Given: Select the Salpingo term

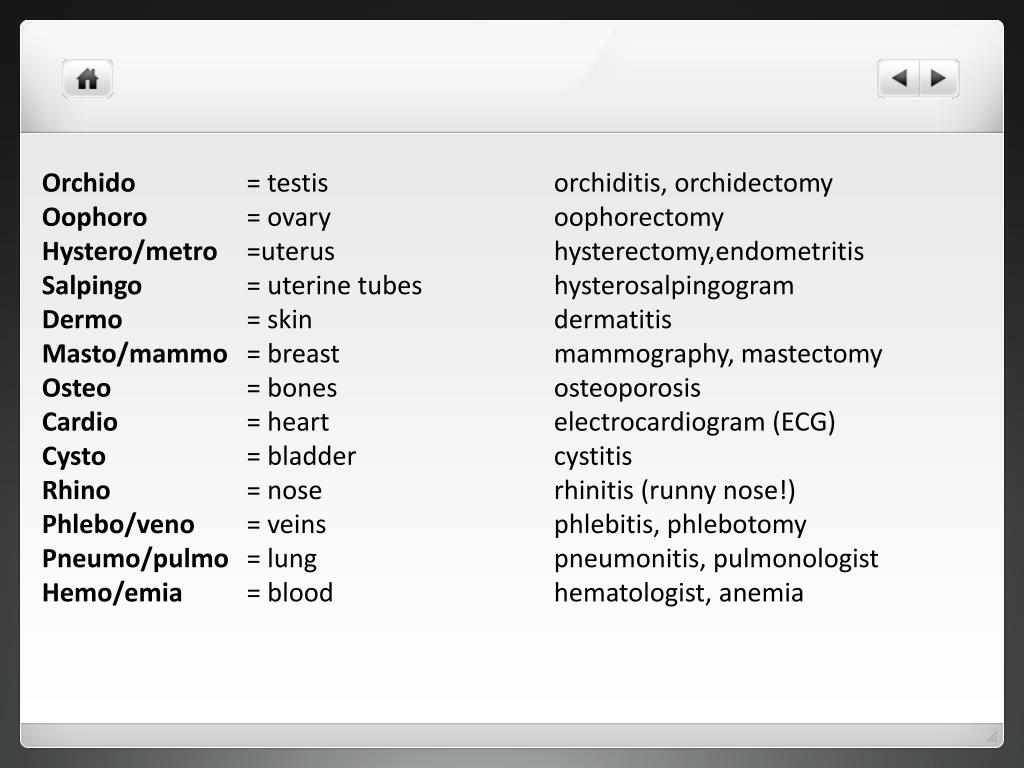Looking at the screenshot, I should pyautogui.click(x=92, y=286).
